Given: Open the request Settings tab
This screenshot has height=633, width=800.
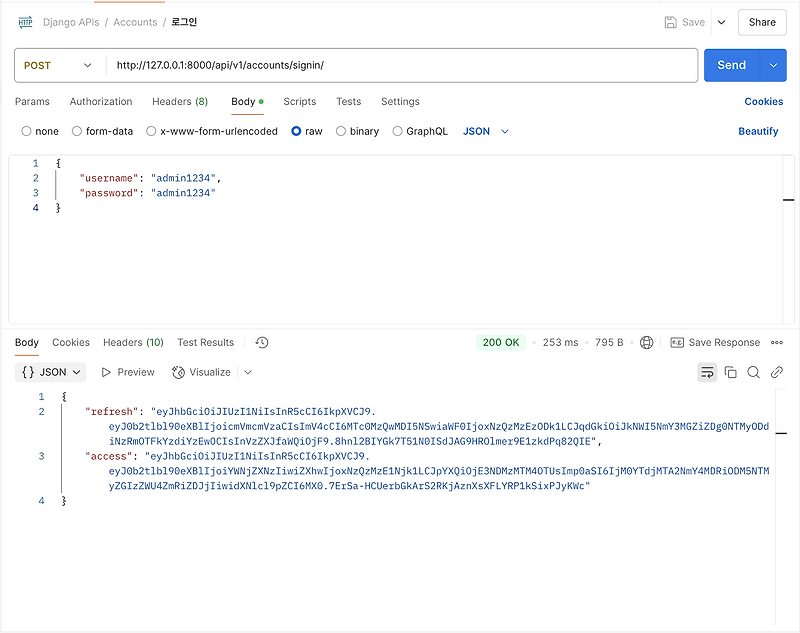Looking at the screenshot, I should pyautogui.click(x=401, y=102).
